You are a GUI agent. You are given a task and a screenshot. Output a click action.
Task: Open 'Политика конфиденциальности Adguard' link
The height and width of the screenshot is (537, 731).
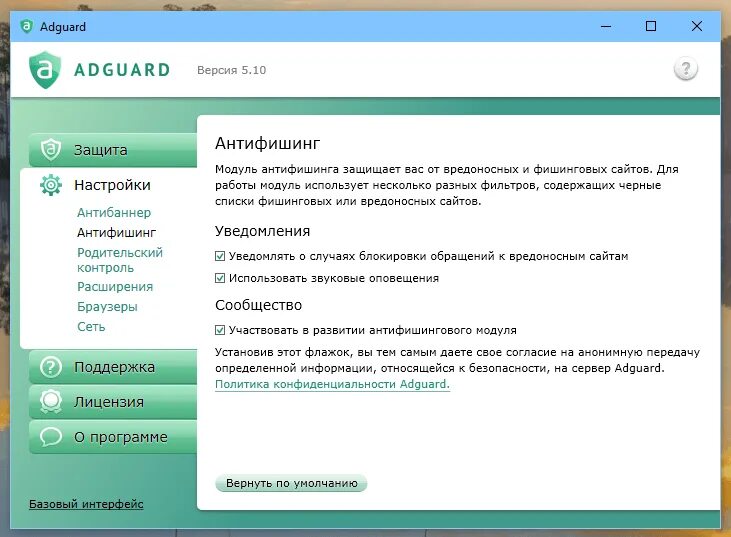(332, 384)
